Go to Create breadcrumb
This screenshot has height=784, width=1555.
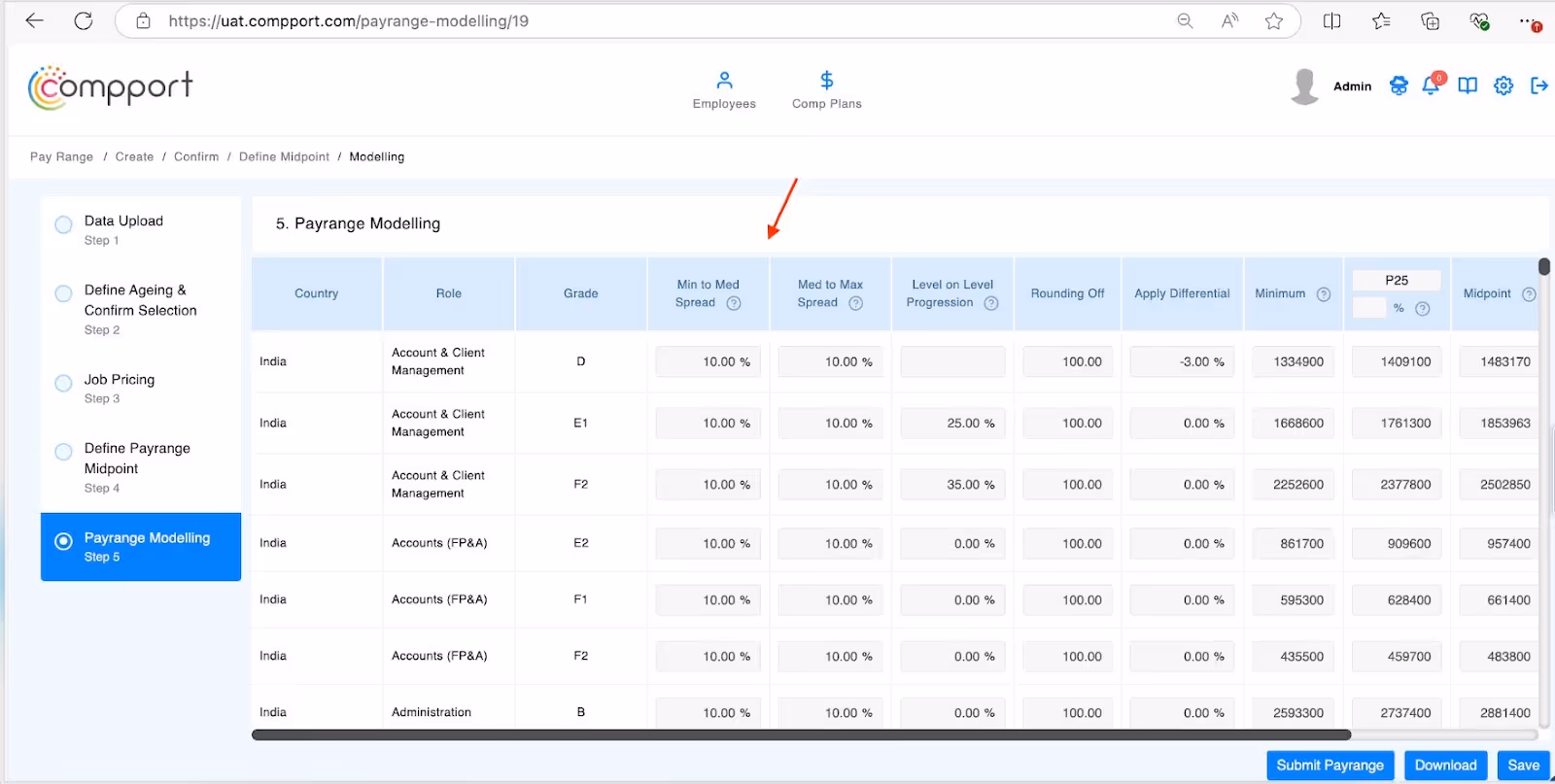point(134,156)
